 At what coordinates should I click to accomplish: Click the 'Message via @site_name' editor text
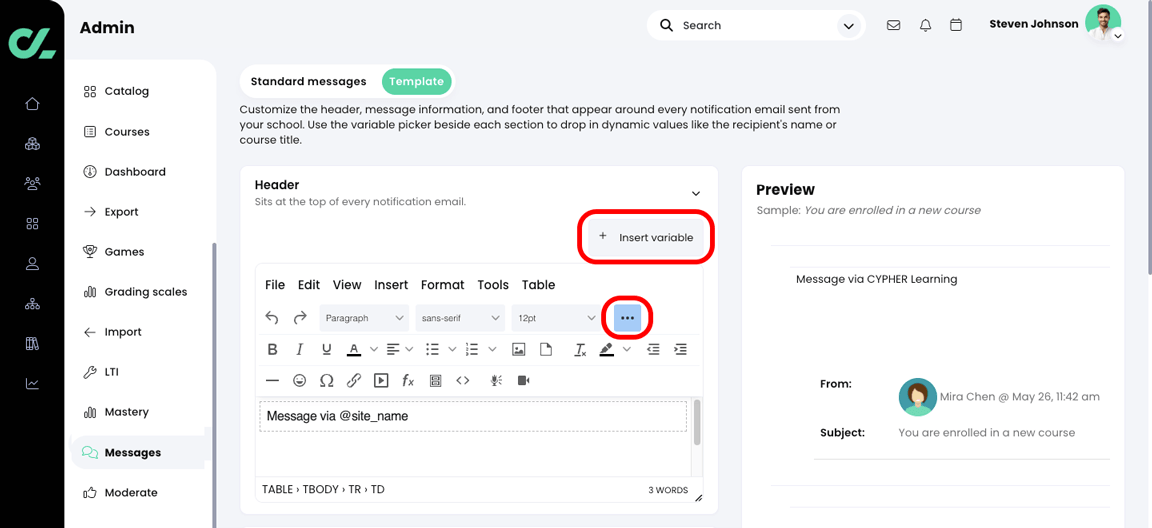click(337, 416)
